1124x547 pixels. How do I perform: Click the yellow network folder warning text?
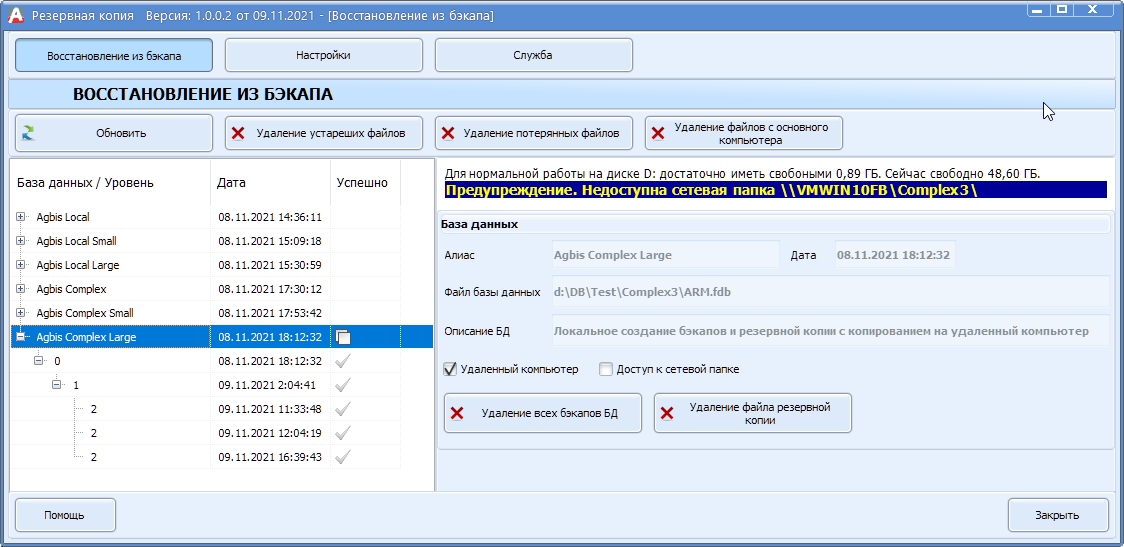point(711,191)
